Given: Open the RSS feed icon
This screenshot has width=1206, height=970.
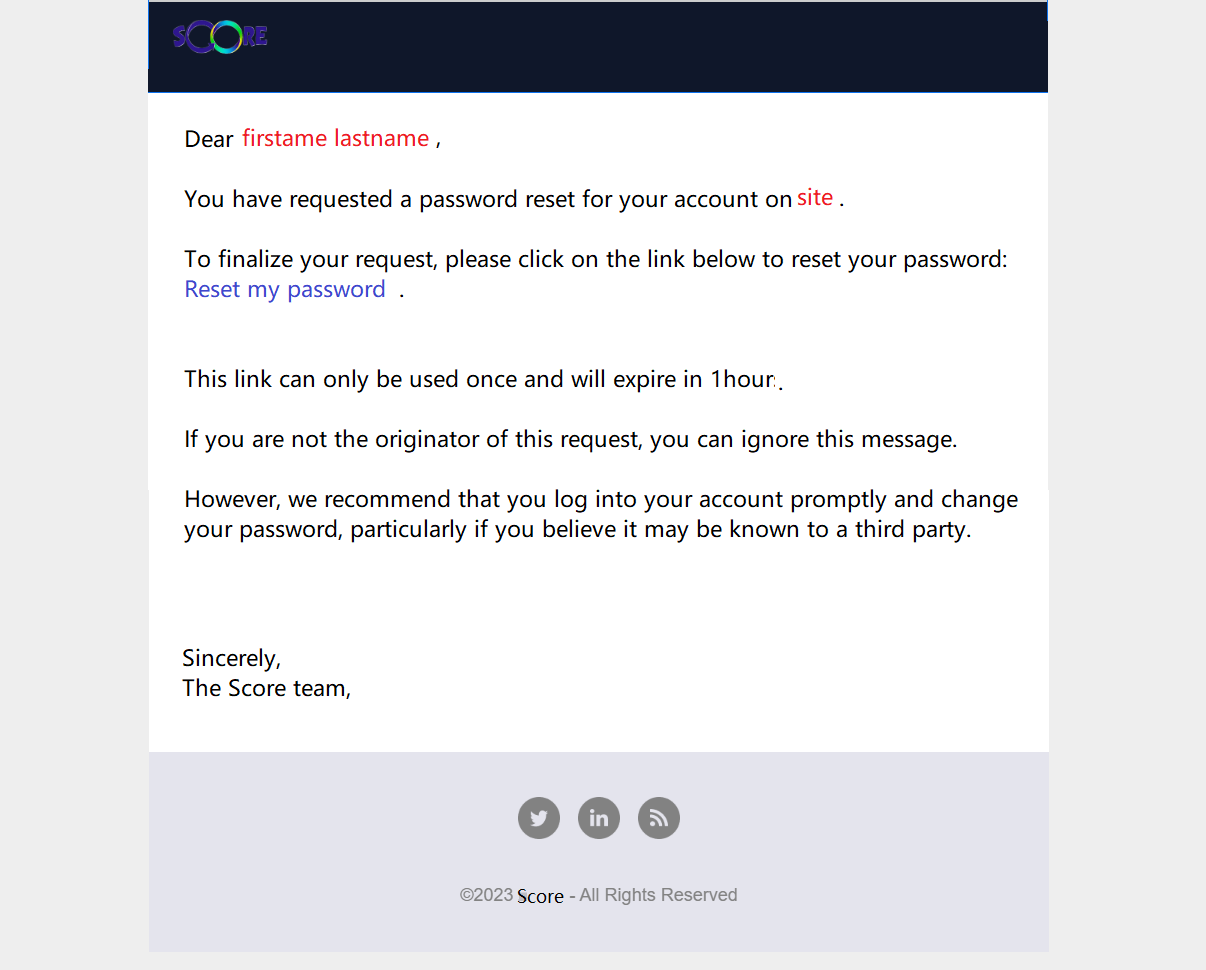Looking at the screenshot, I should 659,818.
